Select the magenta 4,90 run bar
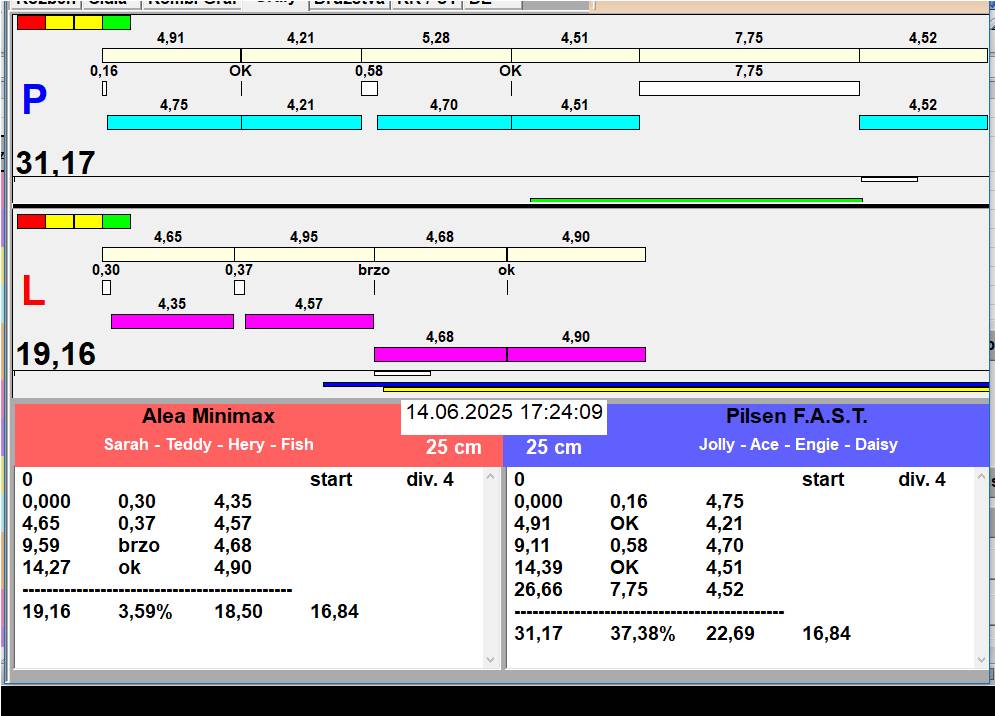This screenshot has height=716, width=995. [576, 354]
